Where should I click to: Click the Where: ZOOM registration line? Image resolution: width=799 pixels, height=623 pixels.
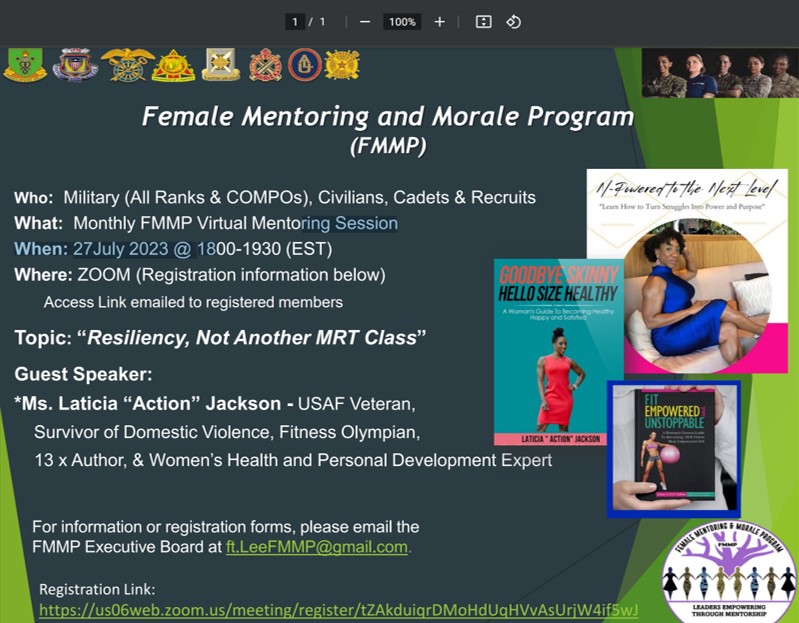pyautogui.click(x=200, y=275)
